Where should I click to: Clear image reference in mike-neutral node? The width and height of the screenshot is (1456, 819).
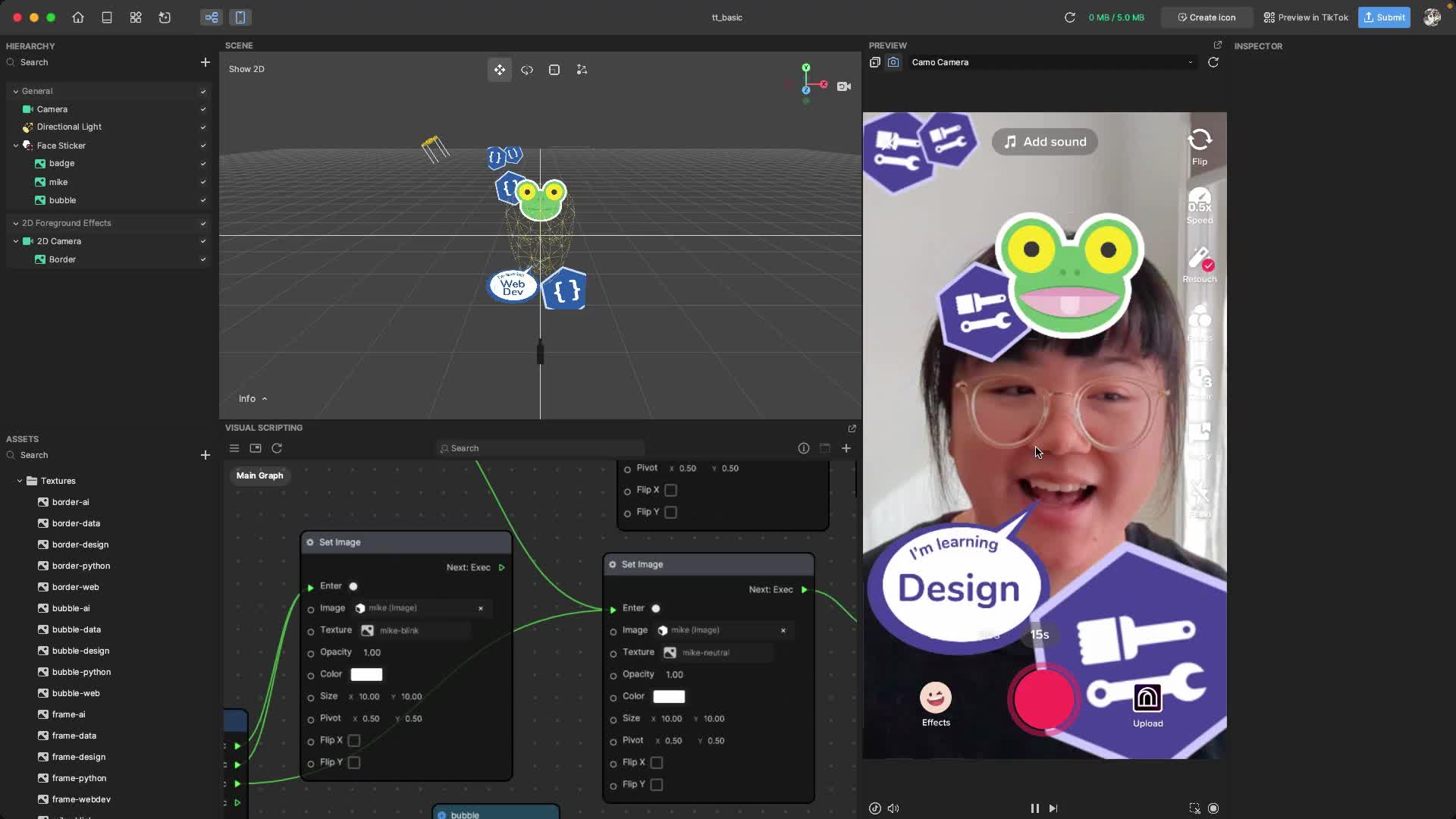(x=783, y=630)
